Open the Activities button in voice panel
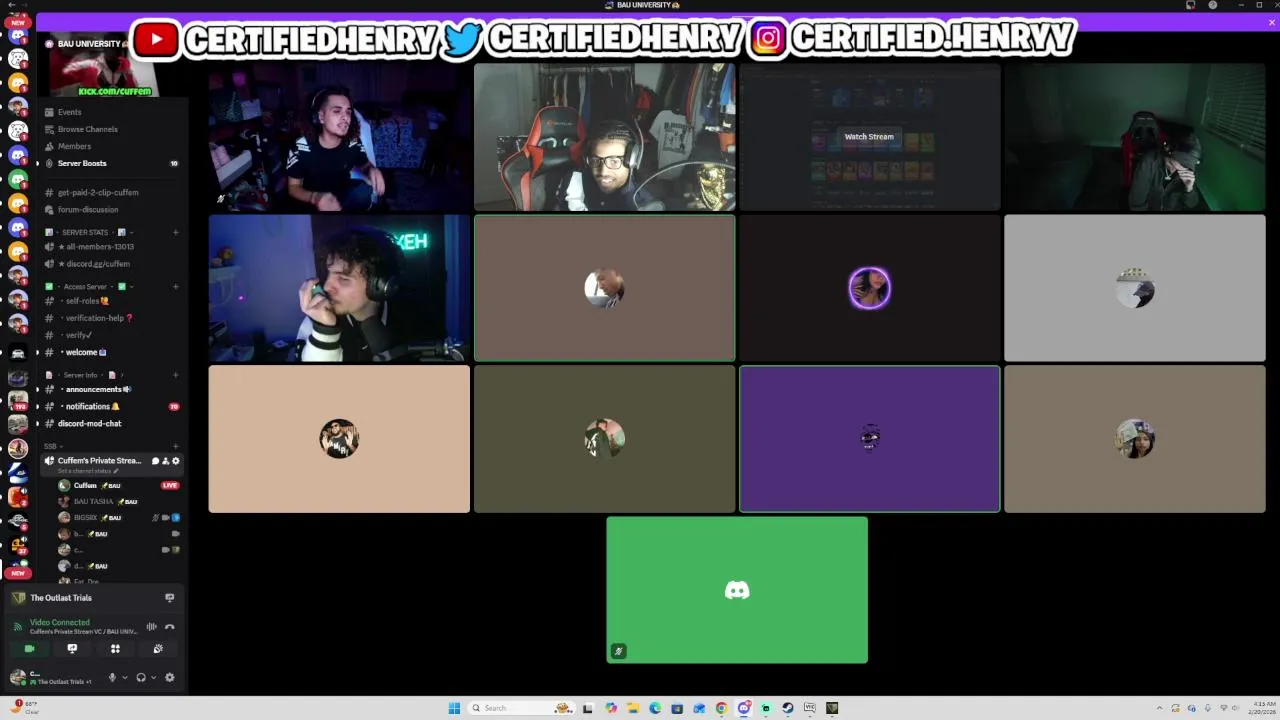1280x720 pixels. click(x=115, y=649)
